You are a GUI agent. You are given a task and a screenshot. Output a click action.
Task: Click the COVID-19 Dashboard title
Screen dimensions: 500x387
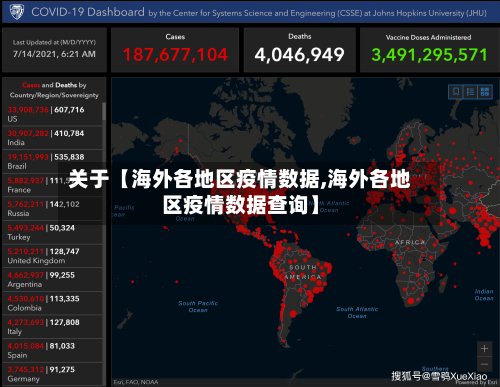[x=88, y=12]
